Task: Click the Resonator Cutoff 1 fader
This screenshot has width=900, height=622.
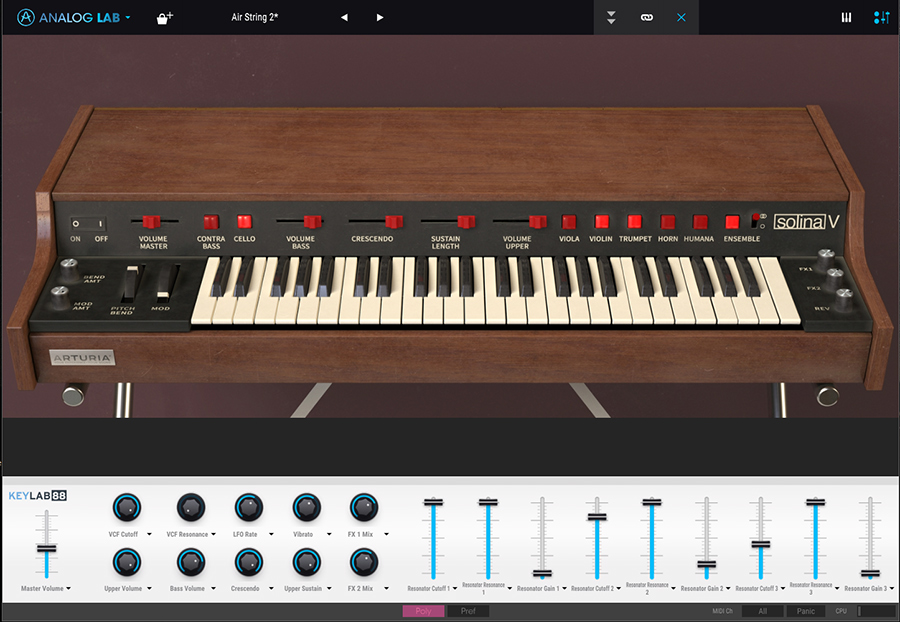Action: point(433,502)
